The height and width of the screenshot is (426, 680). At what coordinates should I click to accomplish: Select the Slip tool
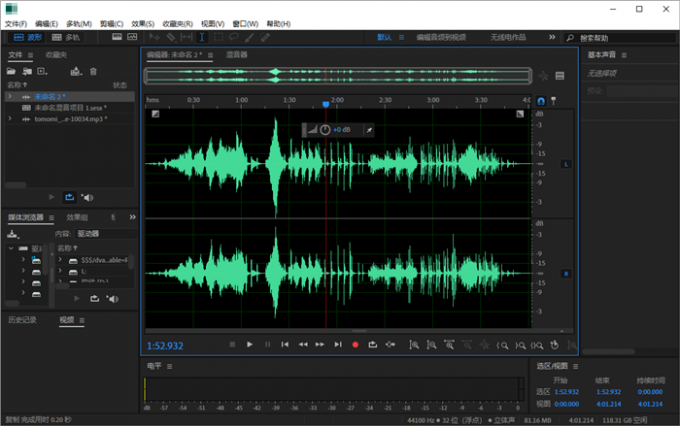[x=186, y=37]
